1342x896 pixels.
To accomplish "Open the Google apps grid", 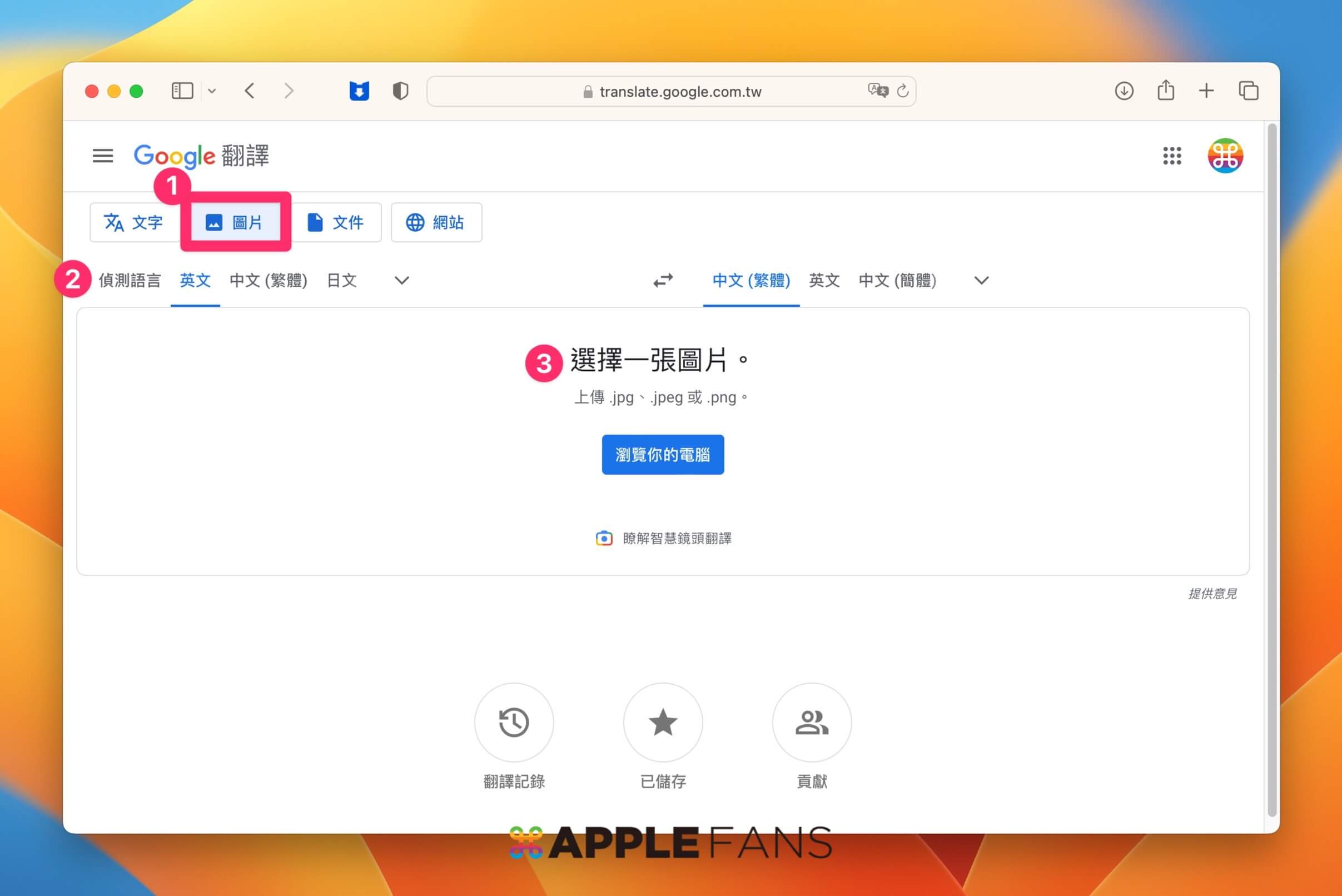I will 1172,156.
